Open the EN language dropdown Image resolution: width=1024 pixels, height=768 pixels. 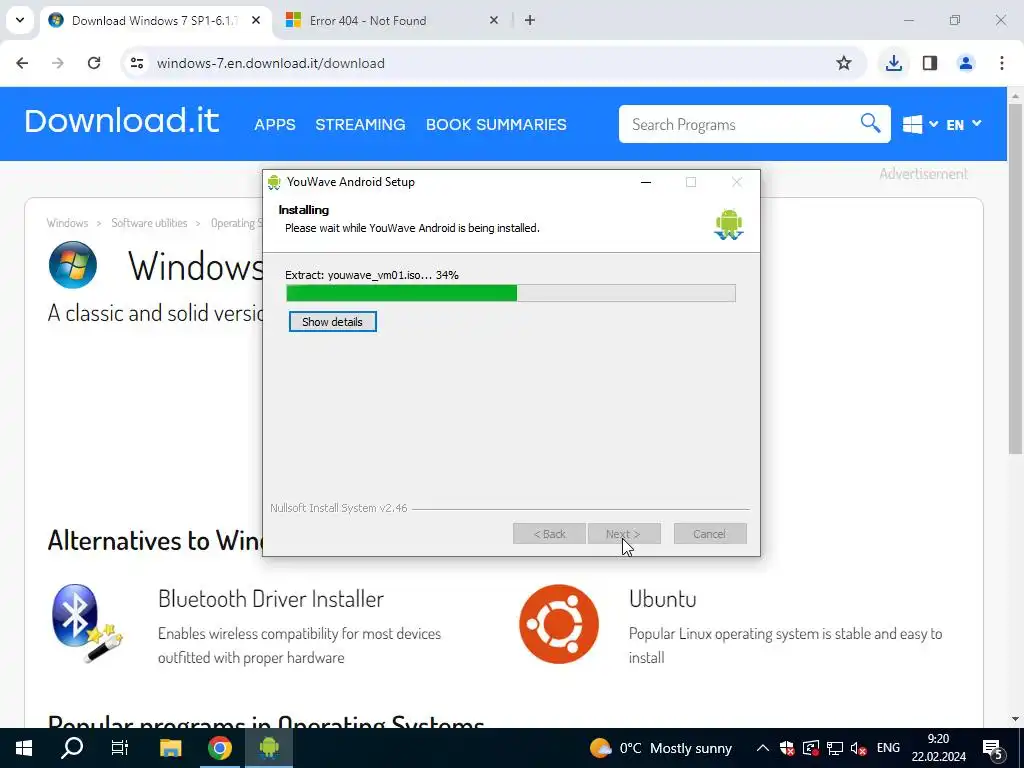[964, 124]
